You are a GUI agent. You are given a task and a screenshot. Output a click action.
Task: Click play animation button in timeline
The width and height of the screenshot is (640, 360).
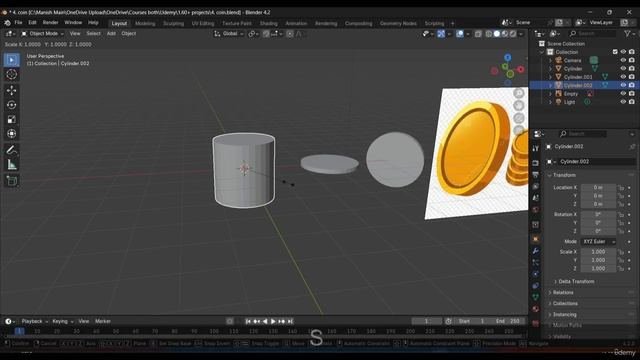pyautogui.click(x=273, y=322)
